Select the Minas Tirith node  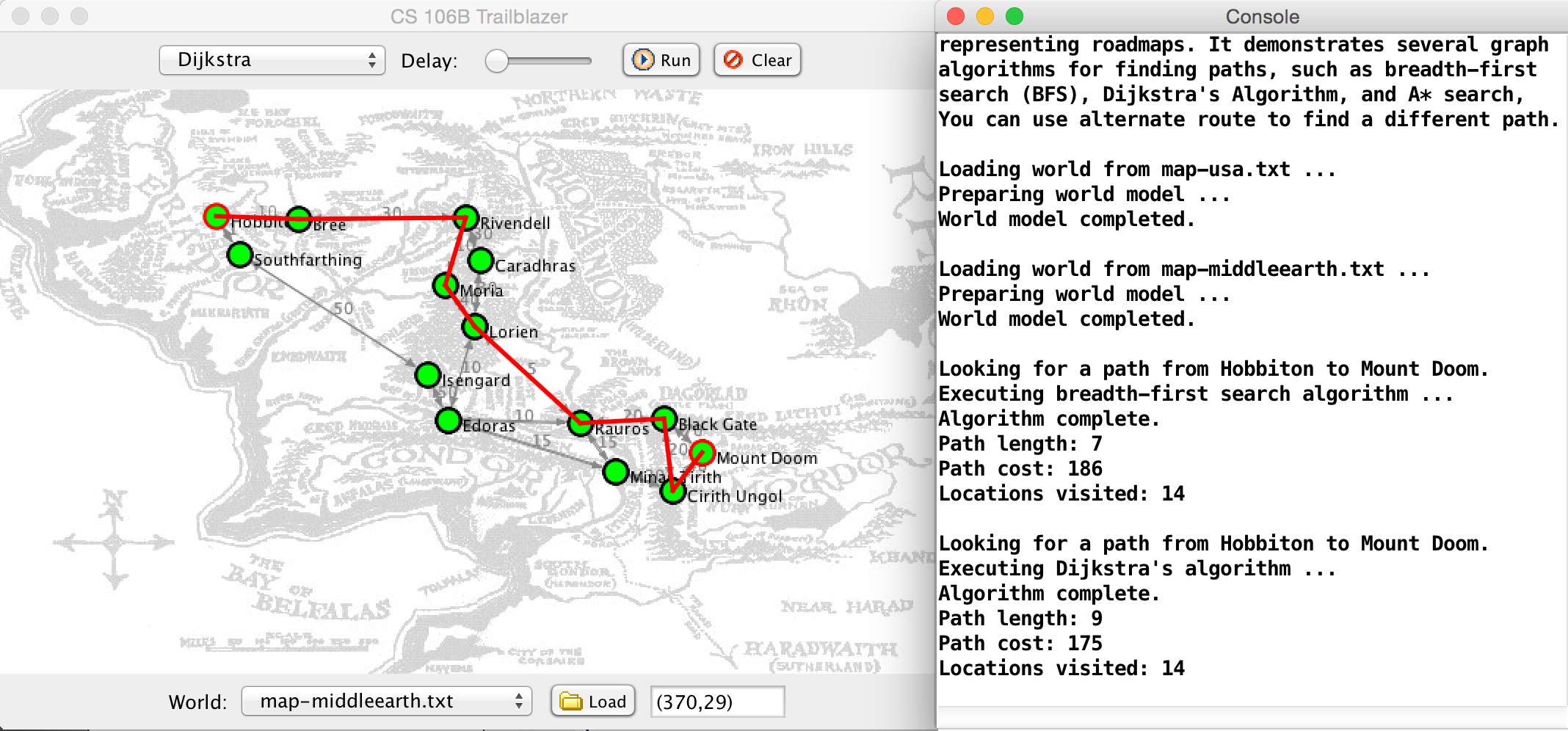tap(616, 472)
